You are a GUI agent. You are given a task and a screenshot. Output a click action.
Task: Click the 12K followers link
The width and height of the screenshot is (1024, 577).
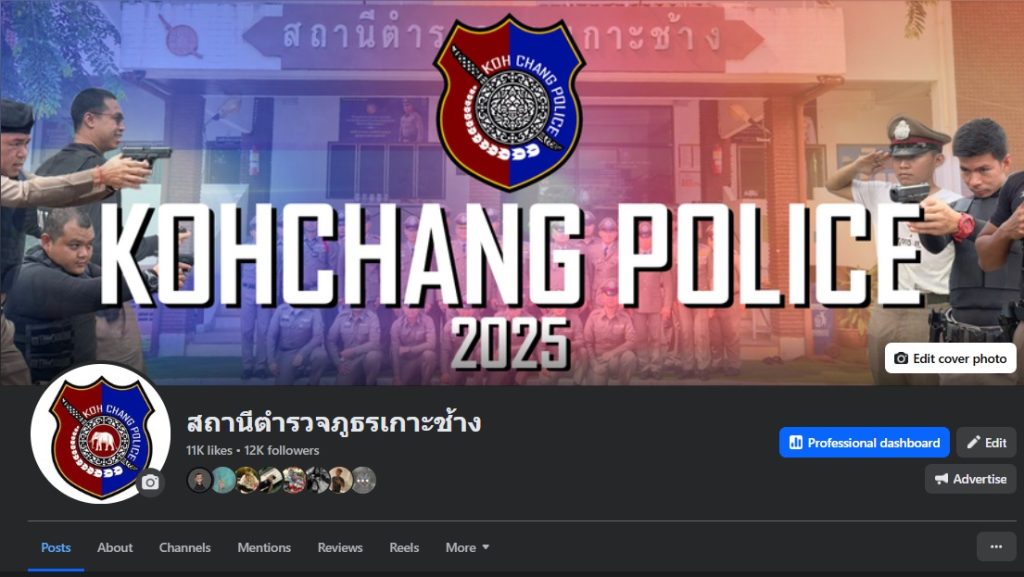pyautogui.click(x=281, y=450)
